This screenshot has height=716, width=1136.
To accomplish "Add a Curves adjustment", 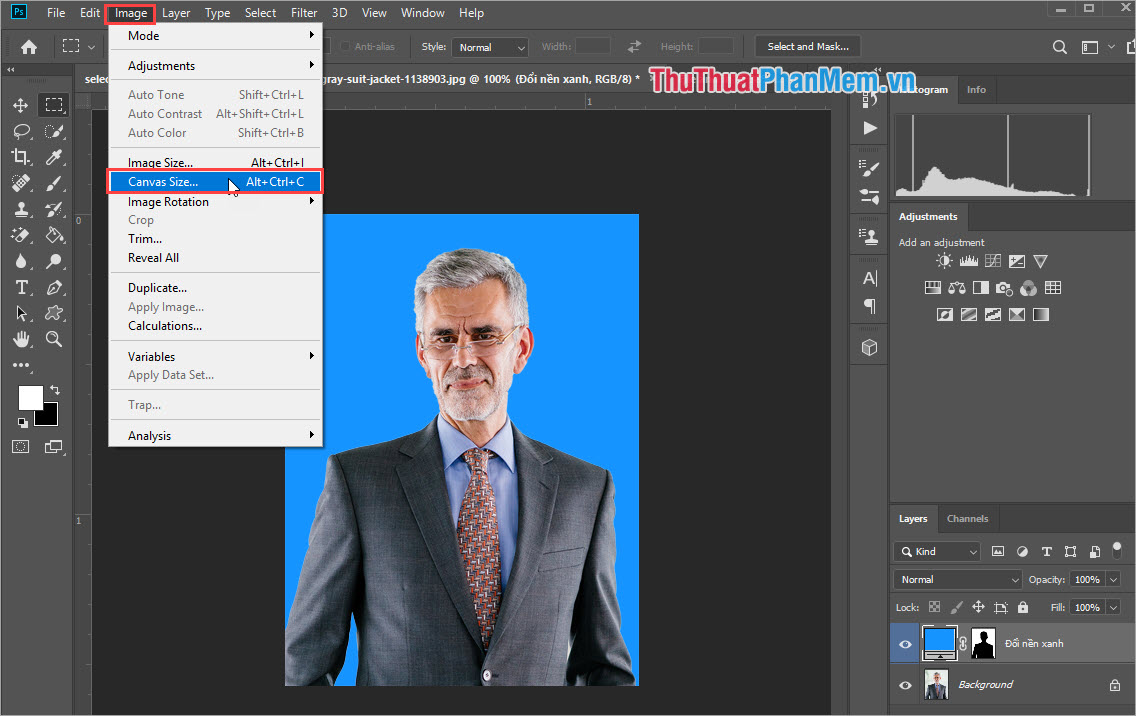I will point(992,260).
